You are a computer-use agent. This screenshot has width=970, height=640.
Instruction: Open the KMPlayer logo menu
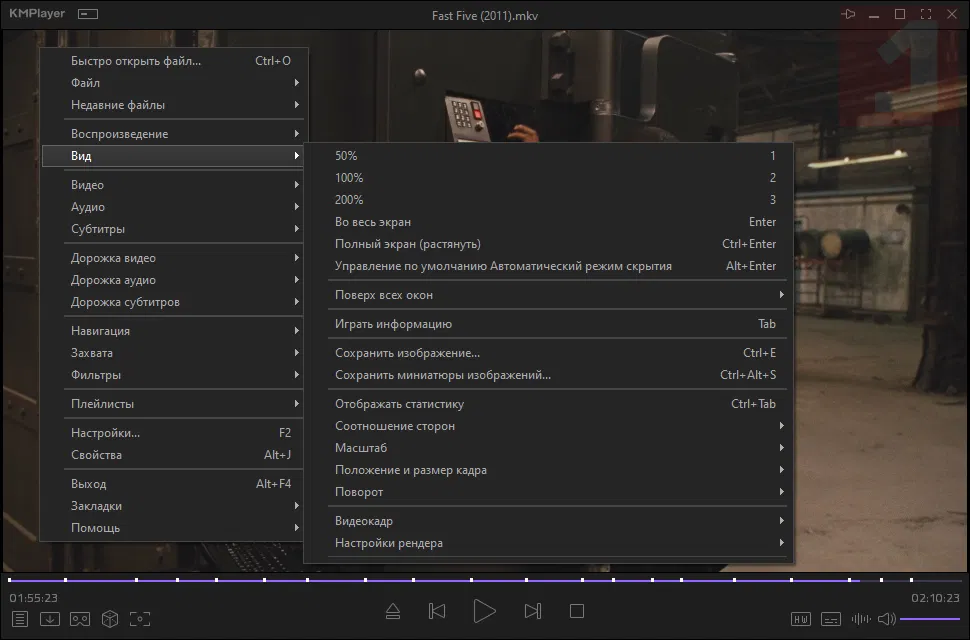pyautogui.click(x=37, y=14)
